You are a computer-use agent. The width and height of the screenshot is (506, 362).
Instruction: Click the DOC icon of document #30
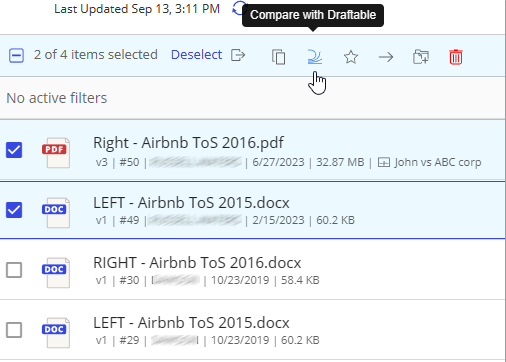click(x=56, y=273)
